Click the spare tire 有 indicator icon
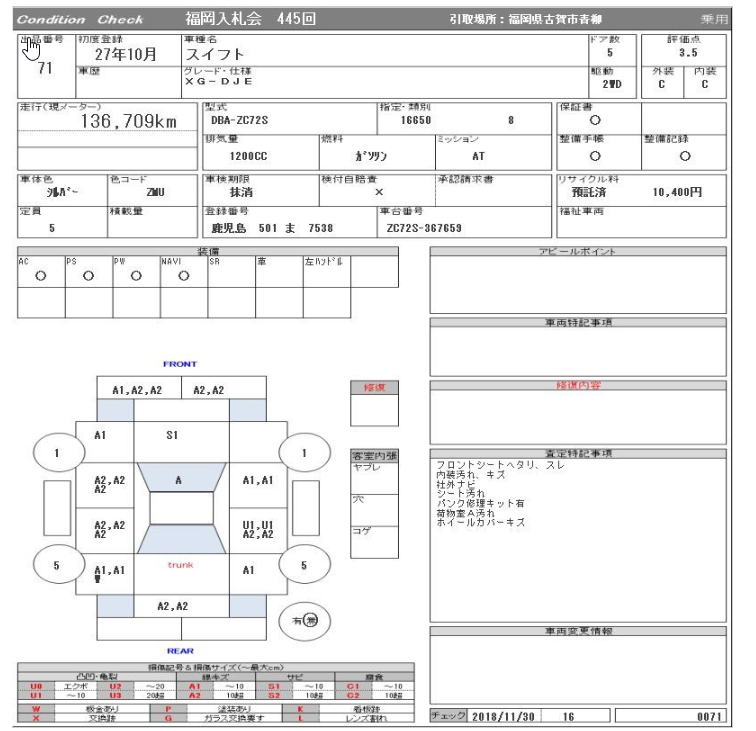 [x=297, y=619]
